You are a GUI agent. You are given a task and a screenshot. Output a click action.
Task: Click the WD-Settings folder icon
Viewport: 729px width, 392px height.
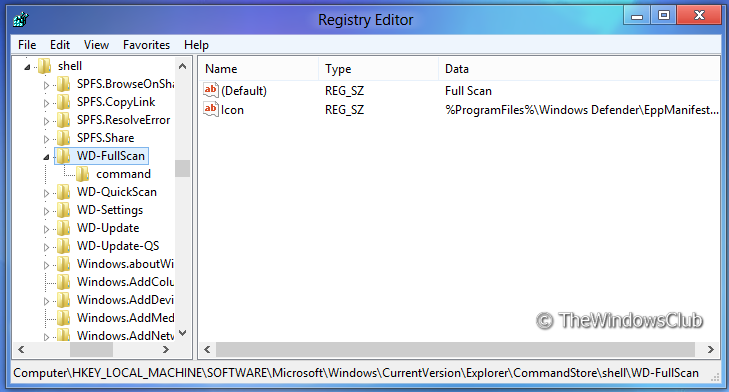coord(63,210)
